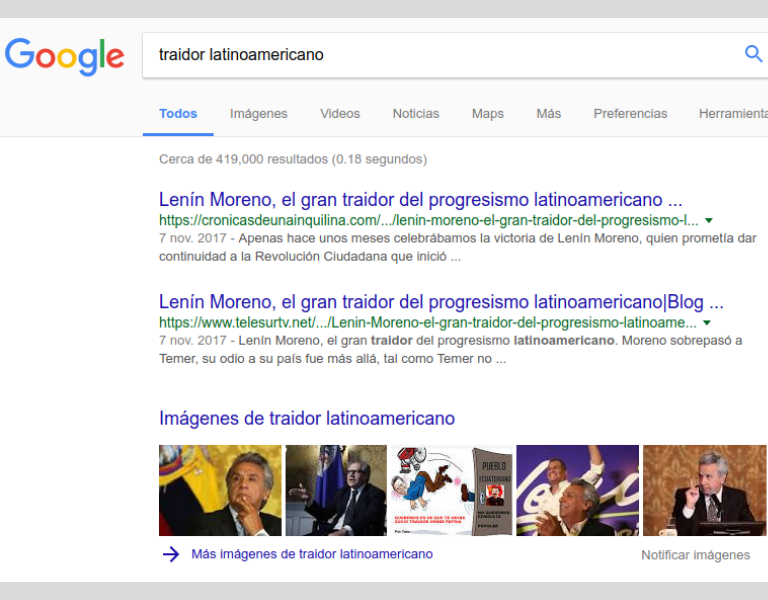Expand dropdown arrow next to cronicasdeunainquilina URL
The height and width of the screenshot is (600, 768).
[708, 221]
